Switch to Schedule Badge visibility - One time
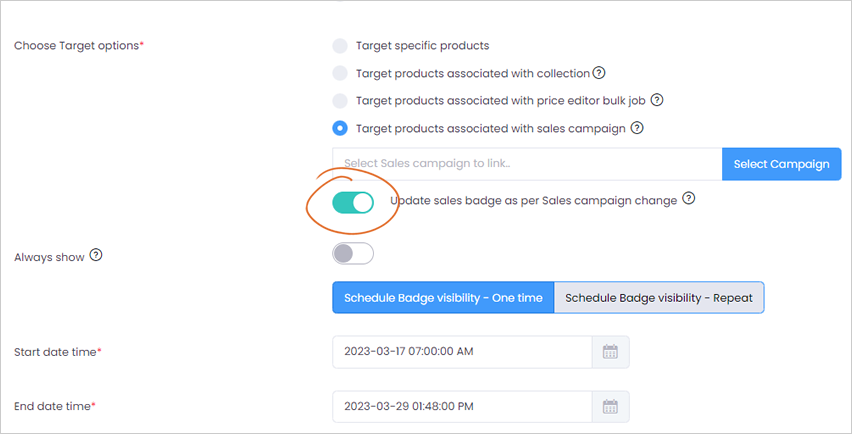This screenshot has height=434, width=852. pyautogui.click(x=443, y=298)
